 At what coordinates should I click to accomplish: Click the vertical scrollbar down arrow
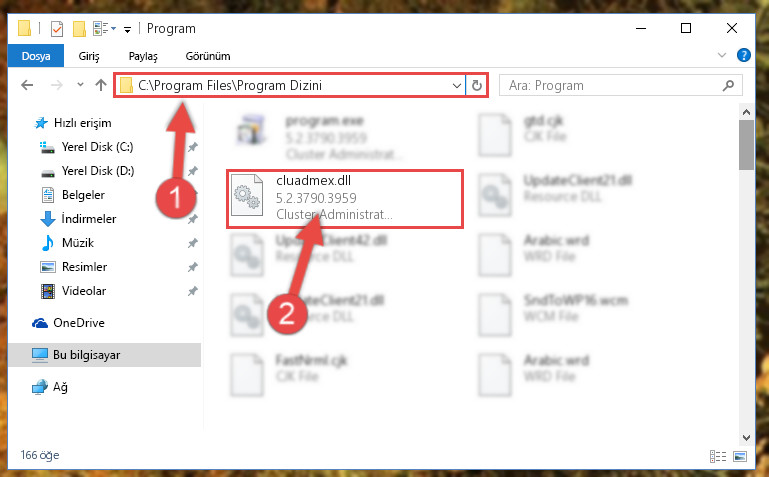click(x=746, y=437)
